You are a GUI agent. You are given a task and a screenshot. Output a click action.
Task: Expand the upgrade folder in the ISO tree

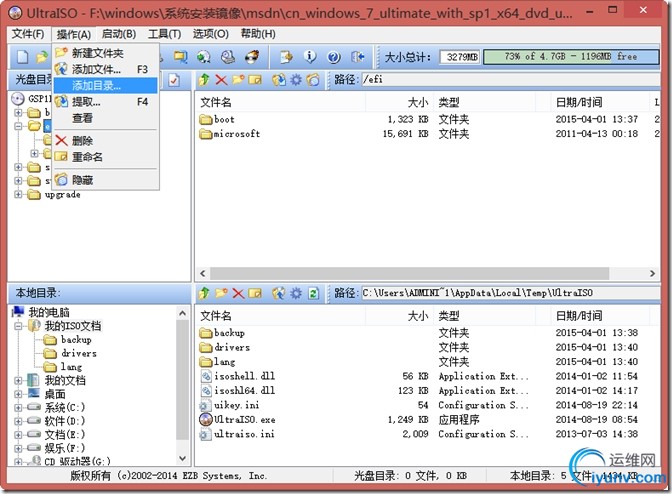point(18,195)
